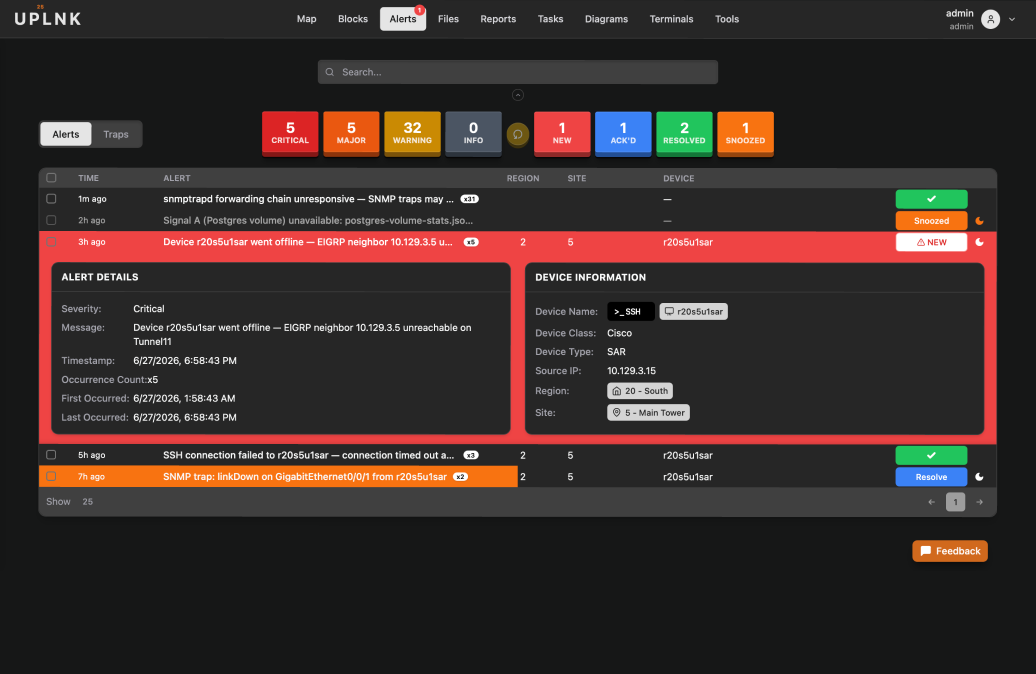Viewport: 1036px width, 674px height.
Task: Click the snmptrapd forwarding chain alert text
Action: click(x=309, y=199)
